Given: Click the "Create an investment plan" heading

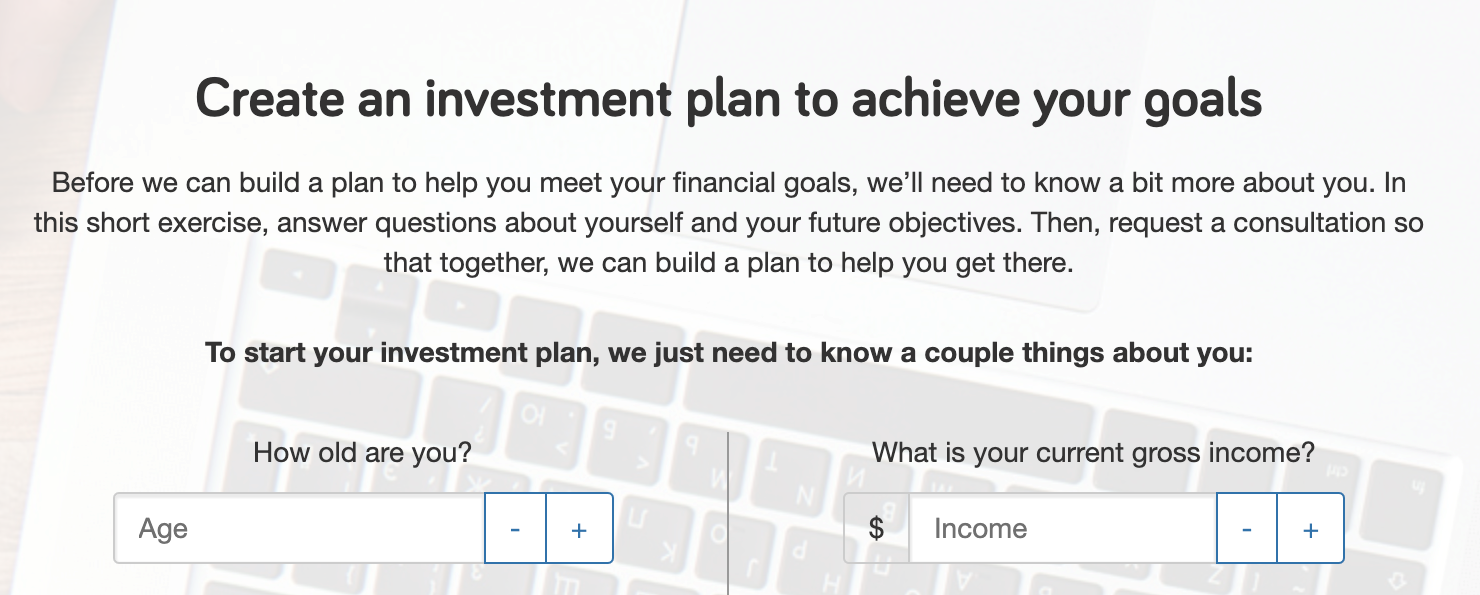Looking at the screenshot, I should click(729, 99).
